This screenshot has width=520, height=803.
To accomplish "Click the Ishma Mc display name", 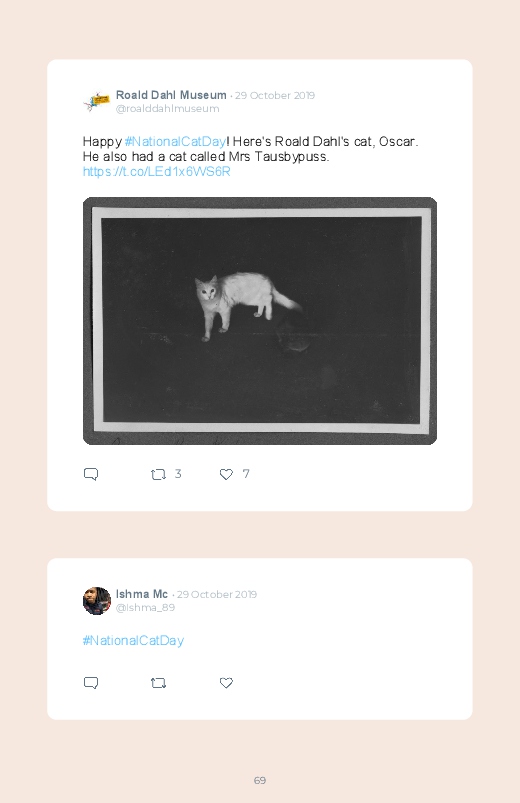I will coord(142,594).
